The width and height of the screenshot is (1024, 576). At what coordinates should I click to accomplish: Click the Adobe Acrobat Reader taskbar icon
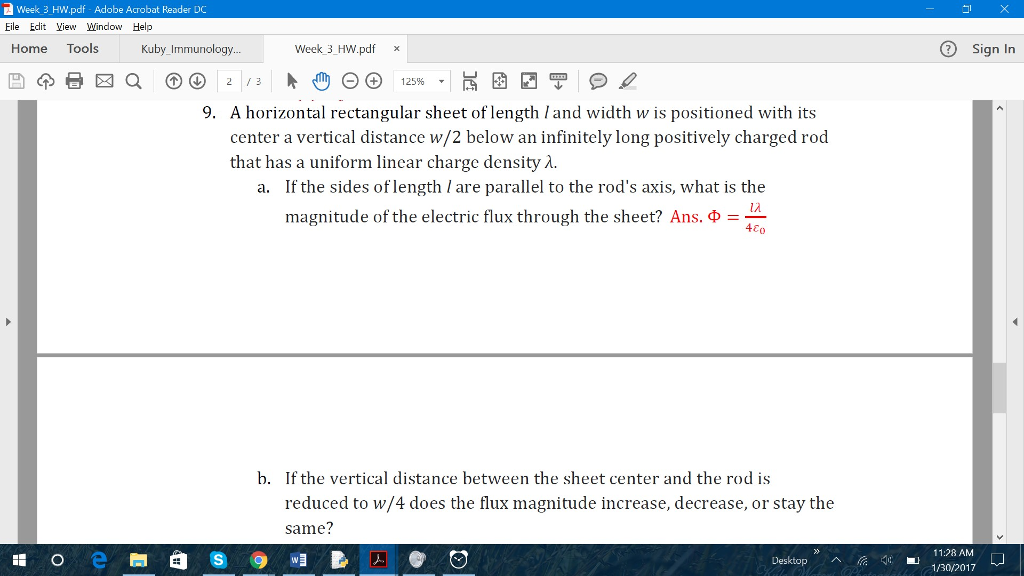coord(379,560)
